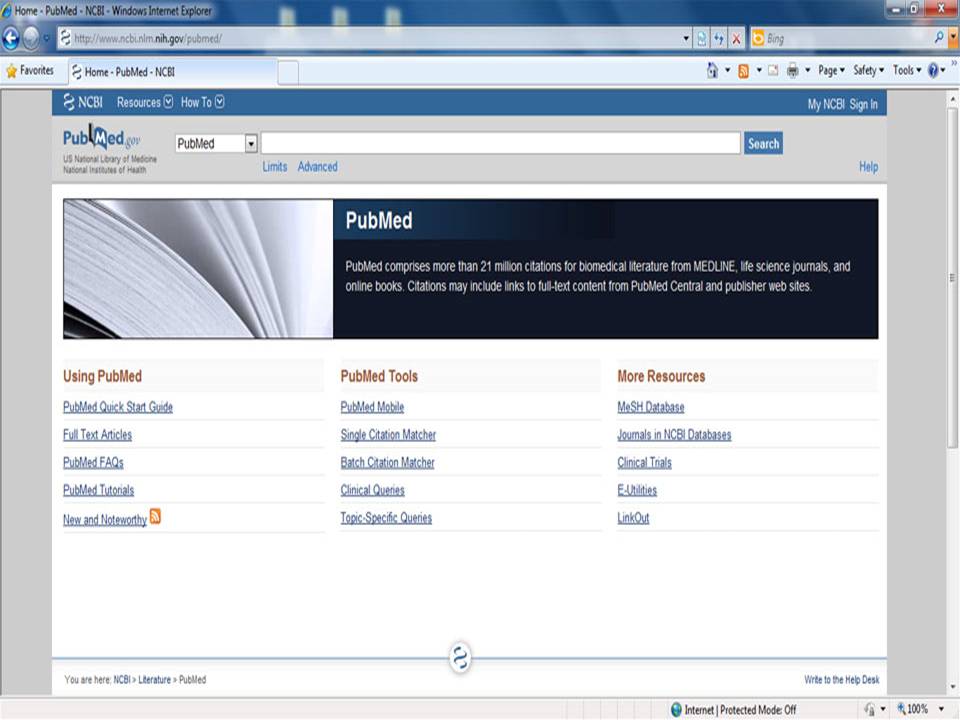The width and height of the screenshot is (960, 720).
Task: Open the New and Noteworthy link
Action: 105,519
